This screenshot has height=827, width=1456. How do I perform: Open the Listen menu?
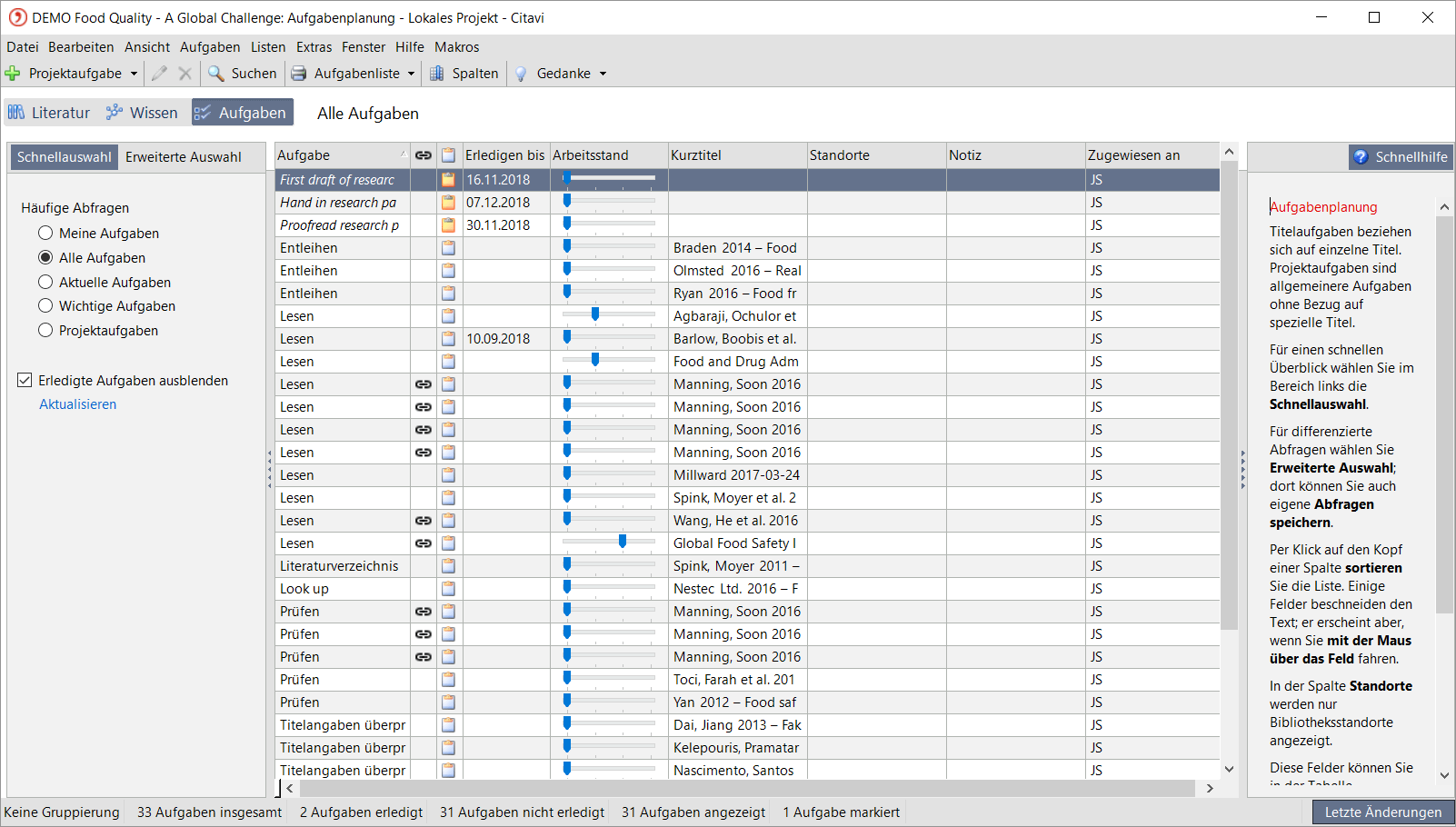[268, 47]
